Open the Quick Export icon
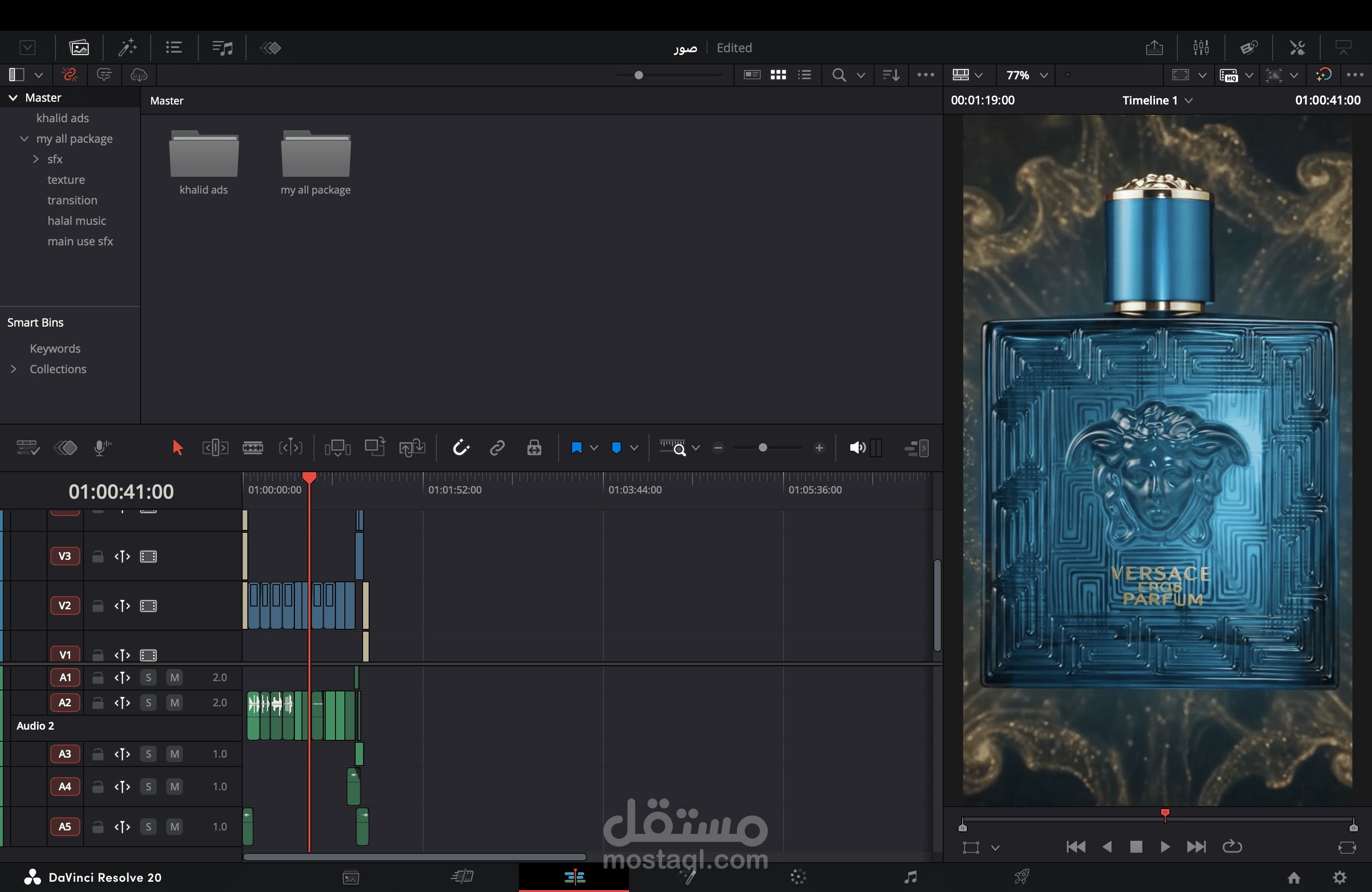 [x=1154, y=47]
